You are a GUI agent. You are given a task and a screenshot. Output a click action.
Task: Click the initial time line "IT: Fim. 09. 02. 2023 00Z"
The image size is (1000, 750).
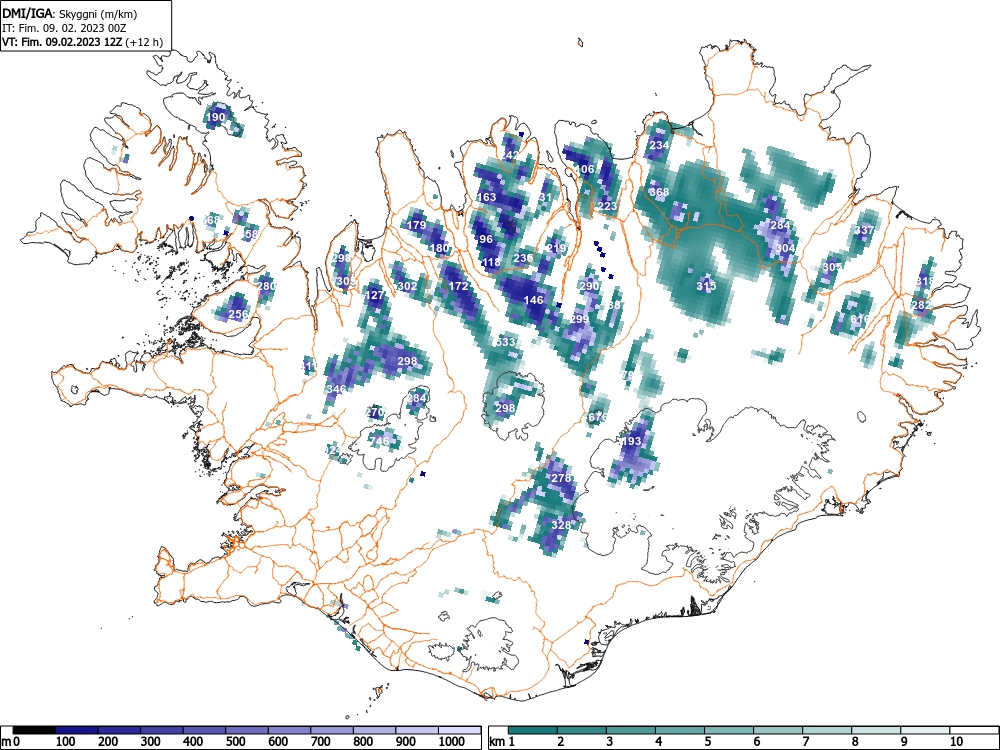pos(64,28)
